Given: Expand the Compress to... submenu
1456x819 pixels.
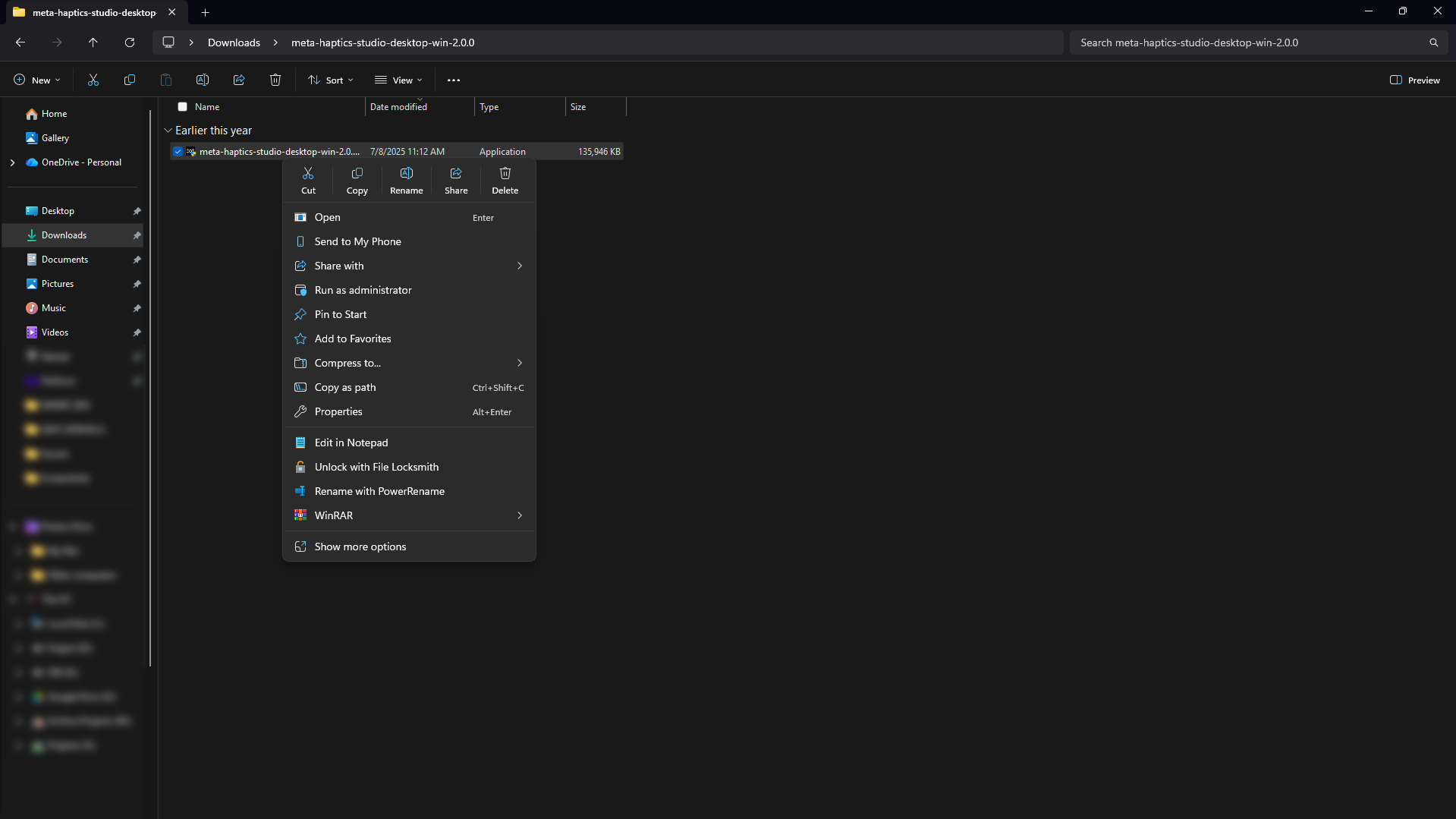Looking at the screenshot, I should point(410,363).
